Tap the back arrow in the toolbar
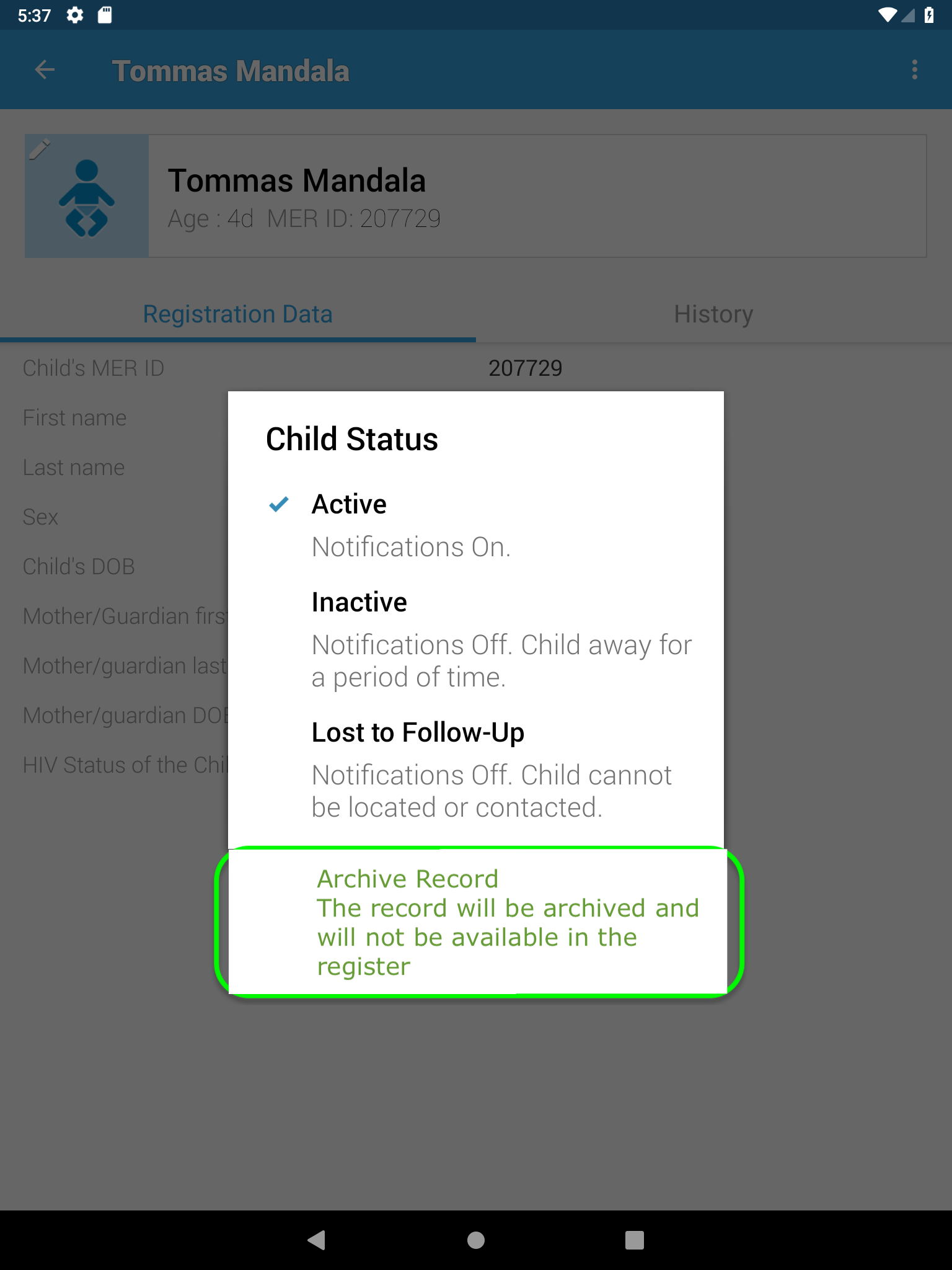The height and width of the screenshot is (1270, 952). (45, 69)
